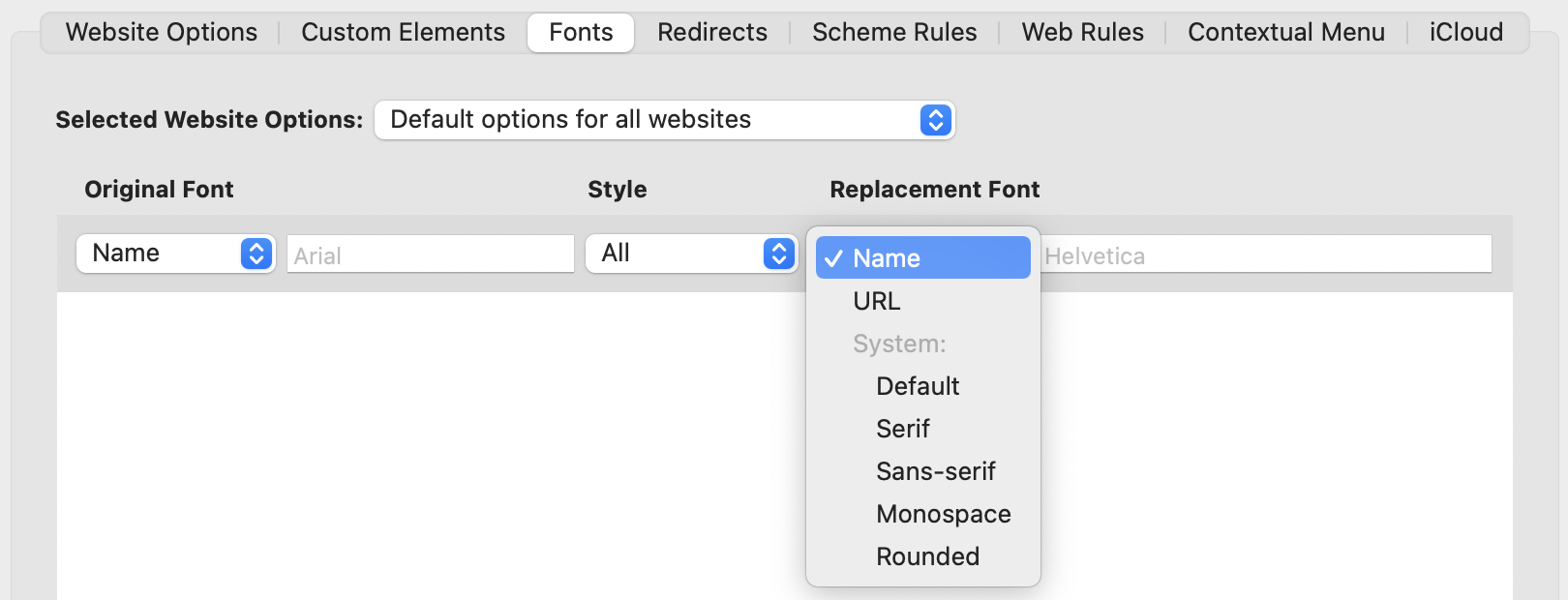Choose URL from the replacement menu

[x=877, y=301]
